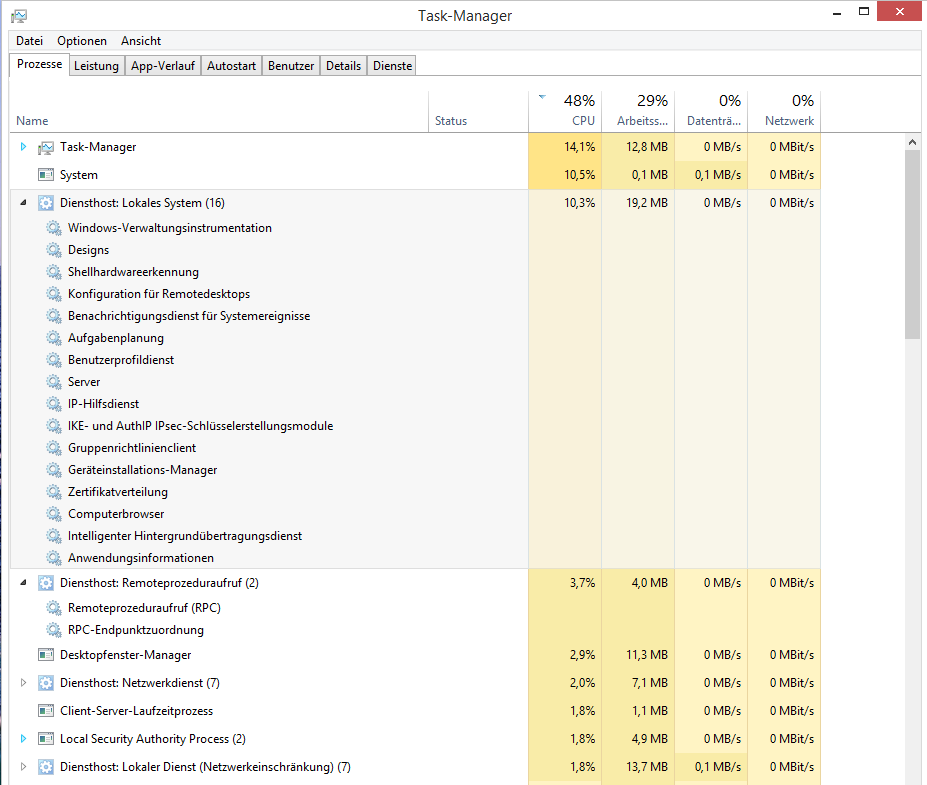This screenshot has height=785, width=927.
Task: Click the Aufgabenplanung service gear icon
Action: (x=54, y=338)
